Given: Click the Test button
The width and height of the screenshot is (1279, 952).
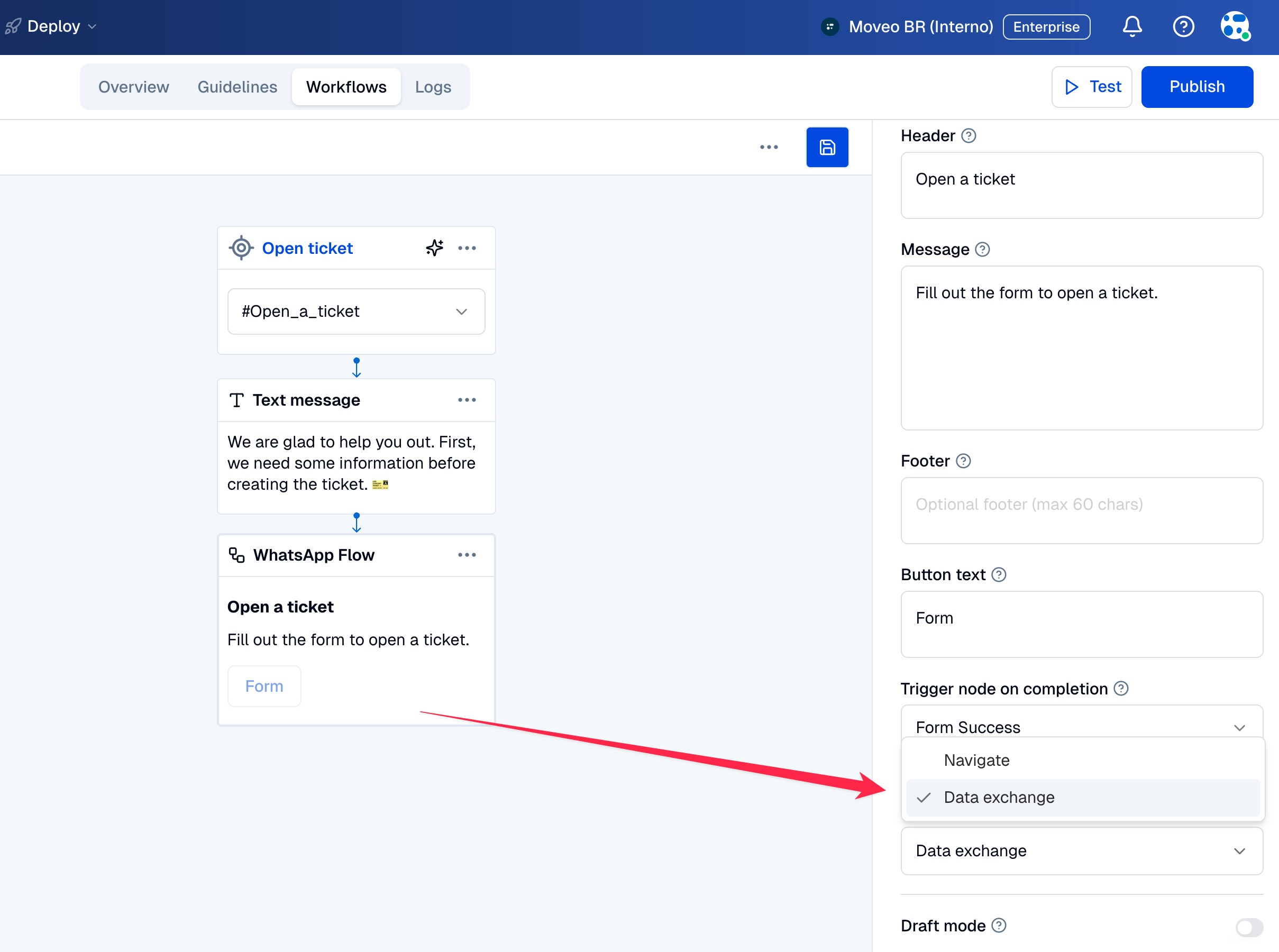Looking at the screenshot, I should coord(1091,87).
